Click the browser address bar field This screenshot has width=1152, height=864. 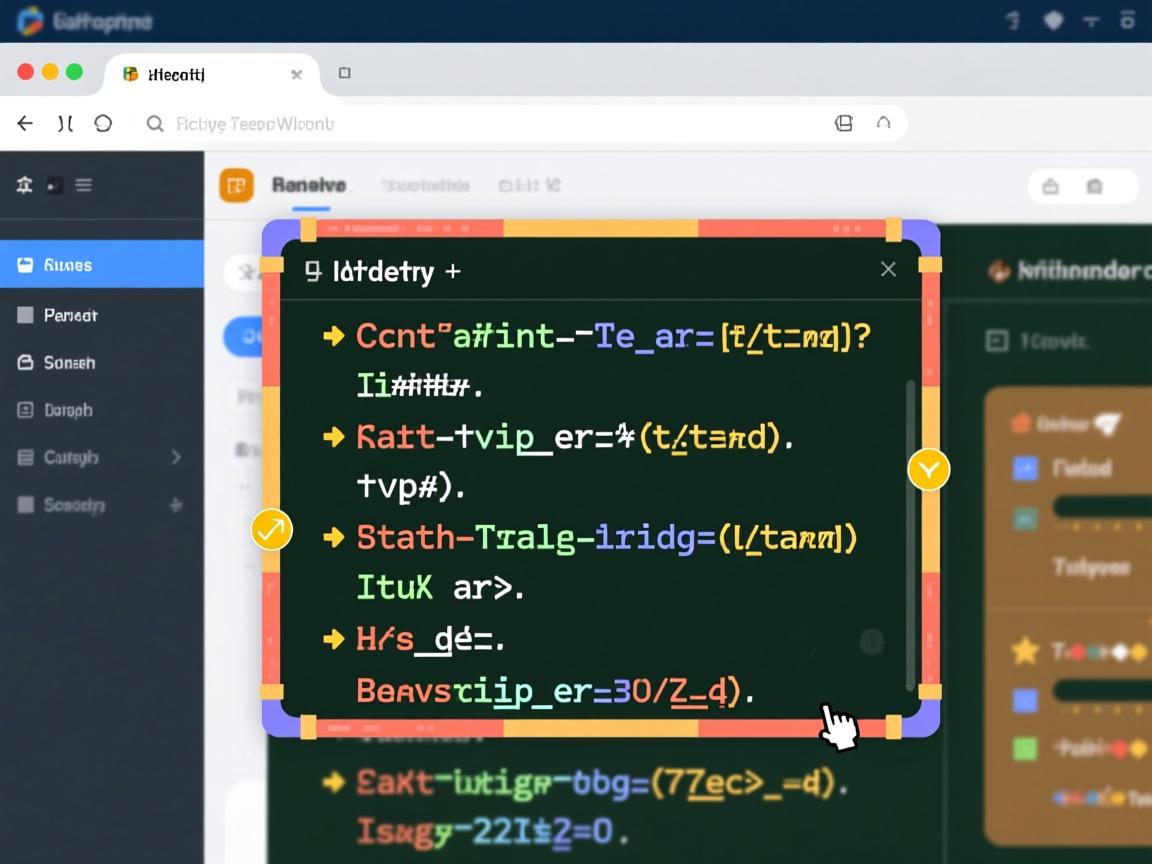[x=500, y=124]
